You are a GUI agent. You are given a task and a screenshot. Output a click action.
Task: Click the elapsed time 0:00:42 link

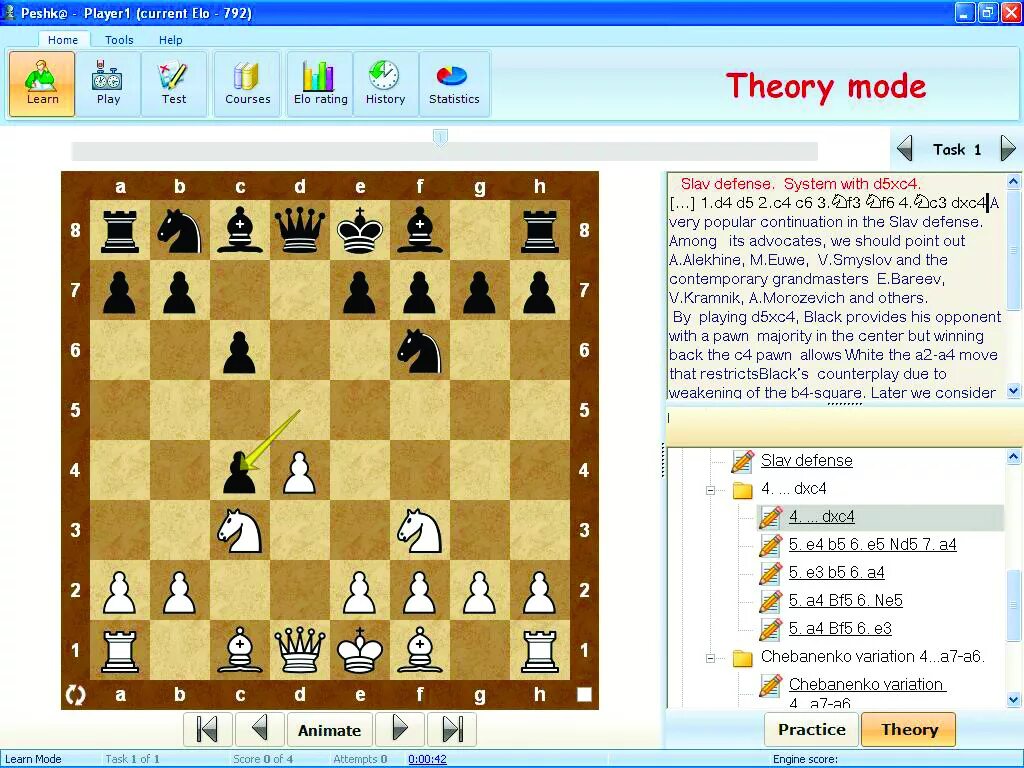(x=427, y=759)
